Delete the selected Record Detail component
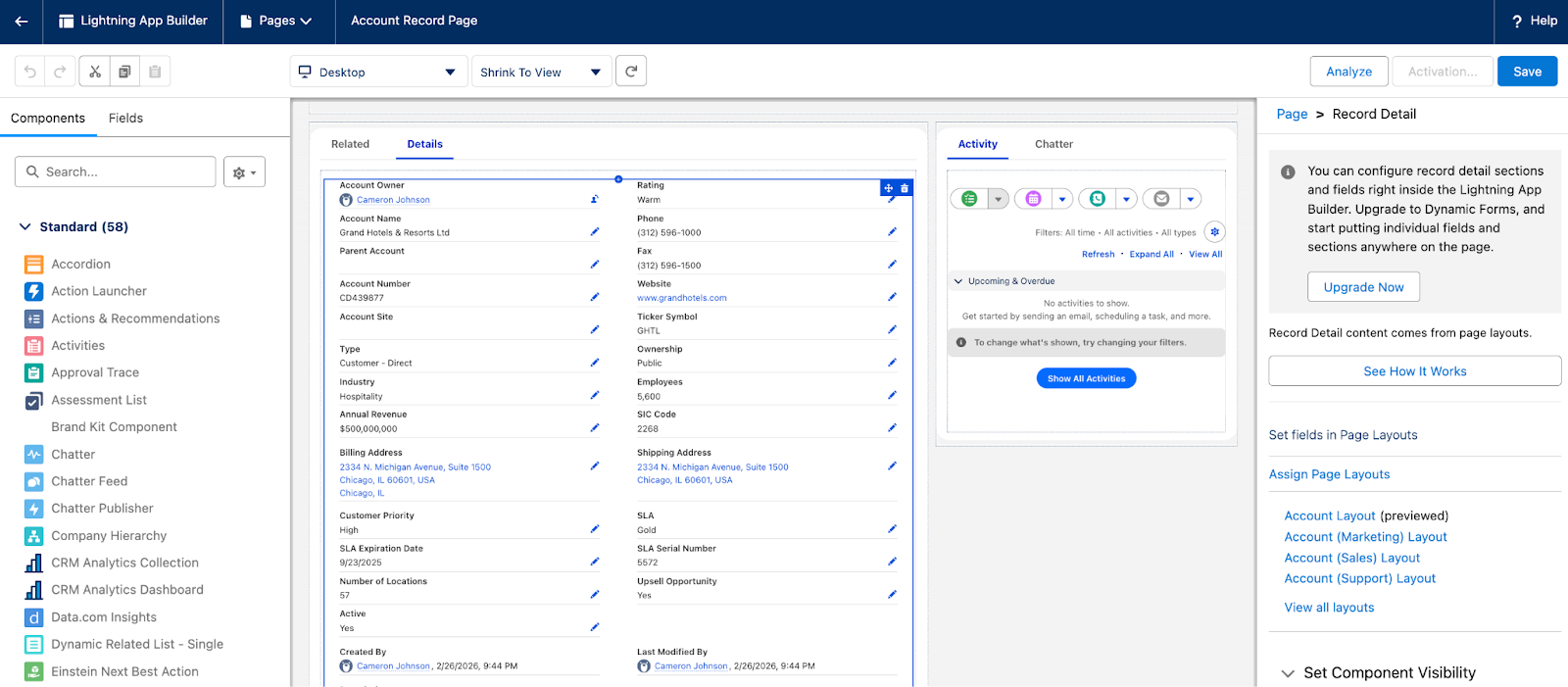 tap(905, 188)
